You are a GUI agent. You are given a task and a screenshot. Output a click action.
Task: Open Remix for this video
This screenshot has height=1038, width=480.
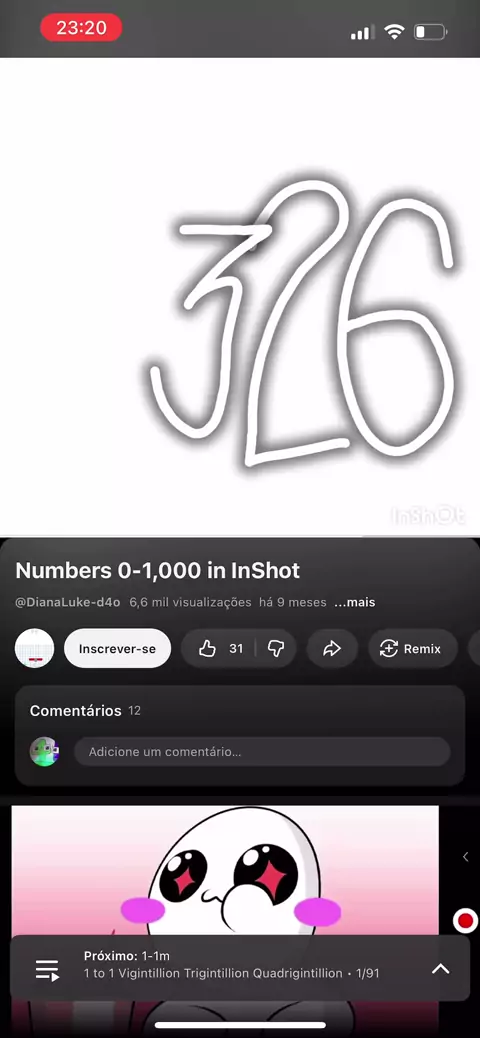point(413,649)
